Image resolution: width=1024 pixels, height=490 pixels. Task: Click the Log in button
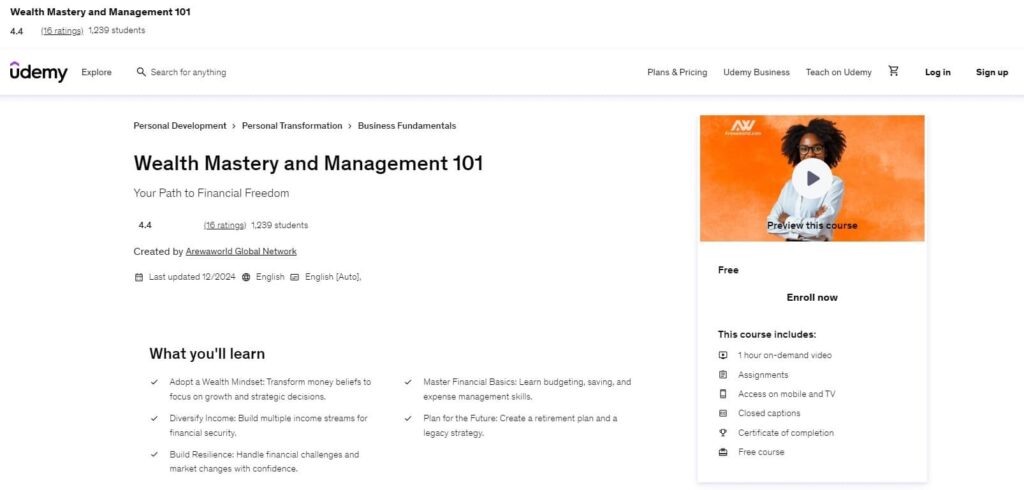tap(938, 72)
